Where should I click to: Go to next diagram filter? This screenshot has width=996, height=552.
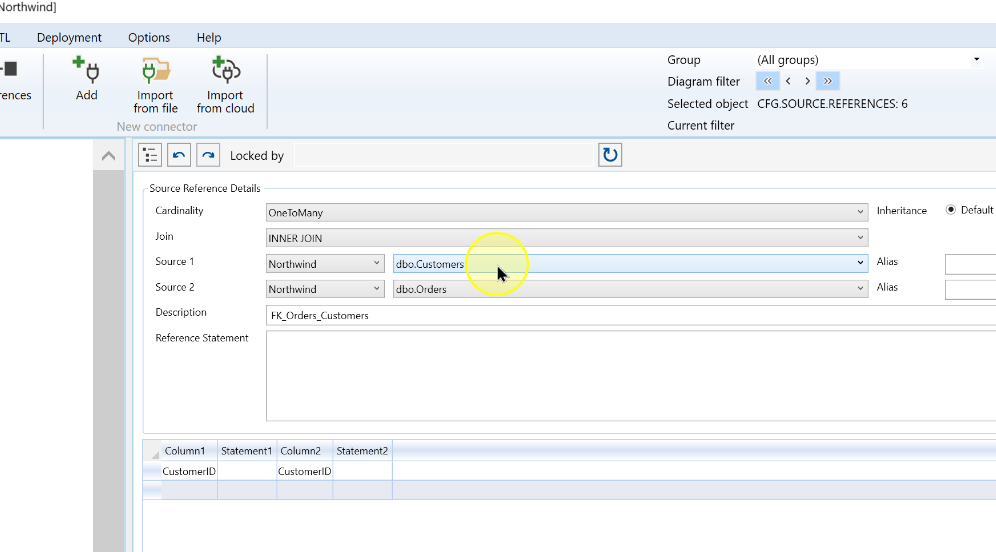click(x=807, y=81)
